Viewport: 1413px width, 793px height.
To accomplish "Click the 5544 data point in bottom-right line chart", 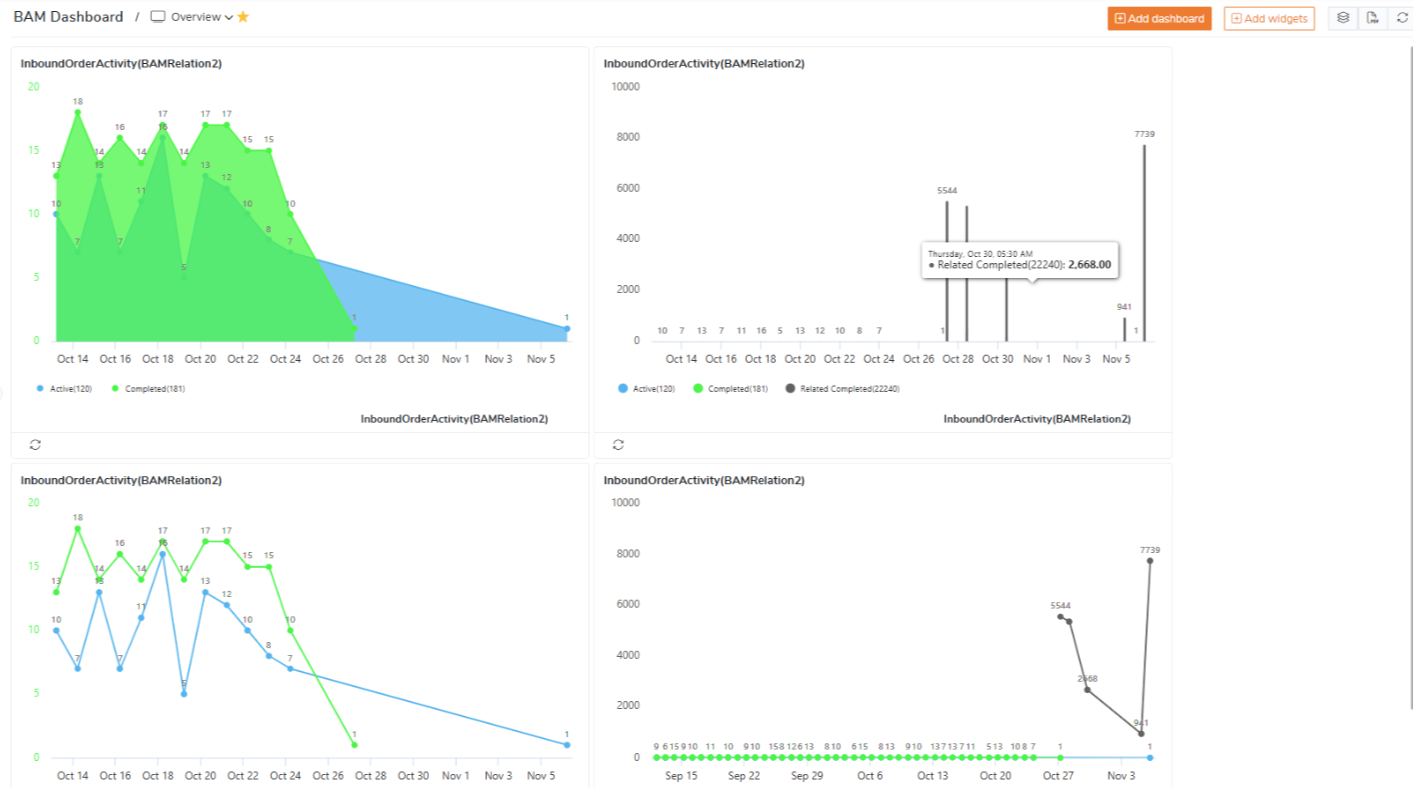I will click(1060, 616).
